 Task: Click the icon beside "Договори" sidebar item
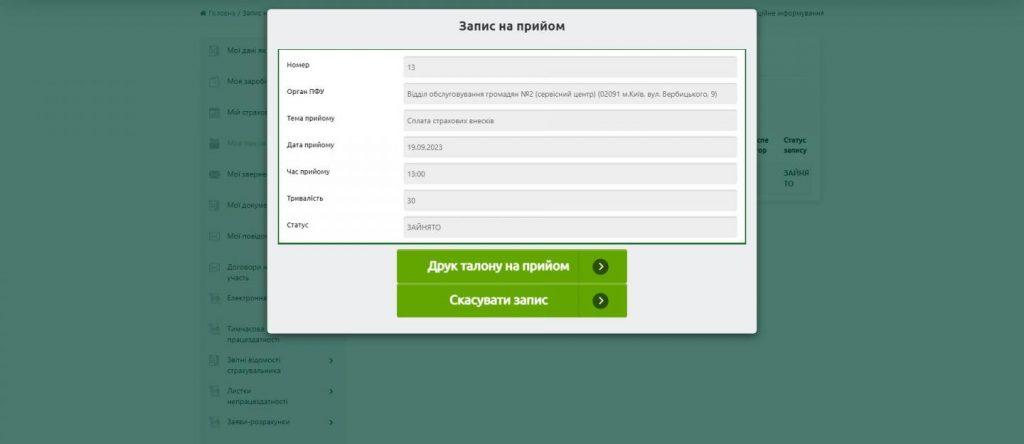(214, 268)
